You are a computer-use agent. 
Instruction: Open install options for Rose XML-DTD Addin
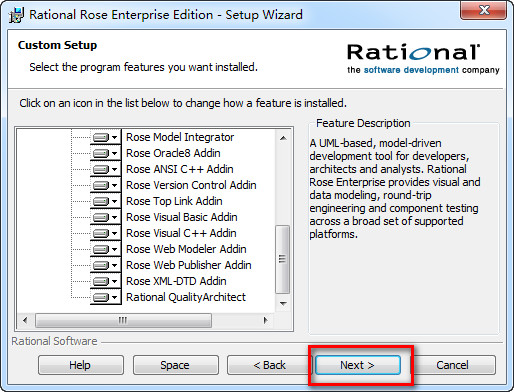pyautogui.click(x=105, y=281)
